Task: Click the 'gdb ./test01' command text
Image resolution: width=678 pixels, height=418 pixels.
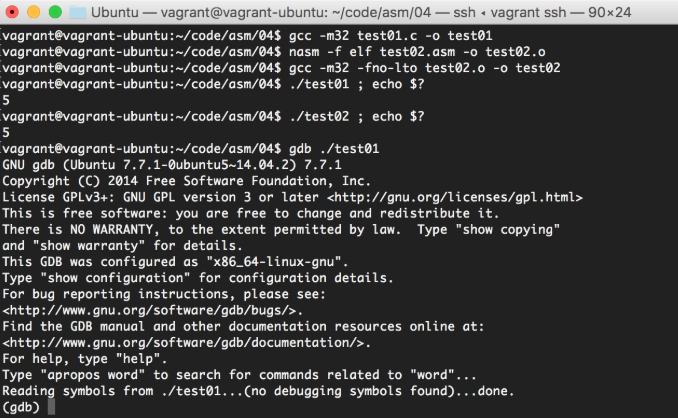Action: pos(334,149)
